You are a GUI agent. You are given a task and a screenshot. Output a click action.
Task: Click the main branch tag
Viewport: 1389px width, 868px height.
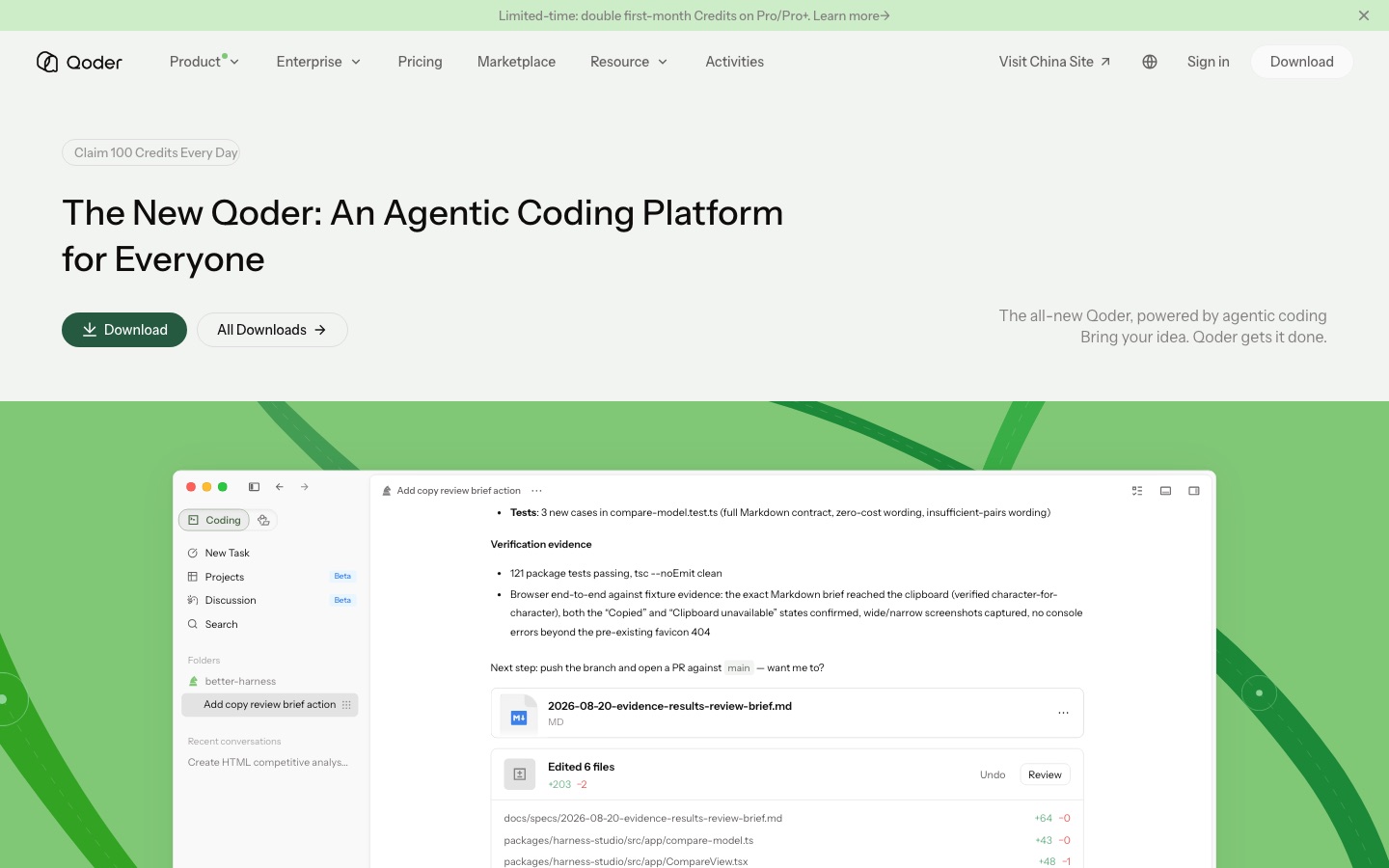pos(739,667)
